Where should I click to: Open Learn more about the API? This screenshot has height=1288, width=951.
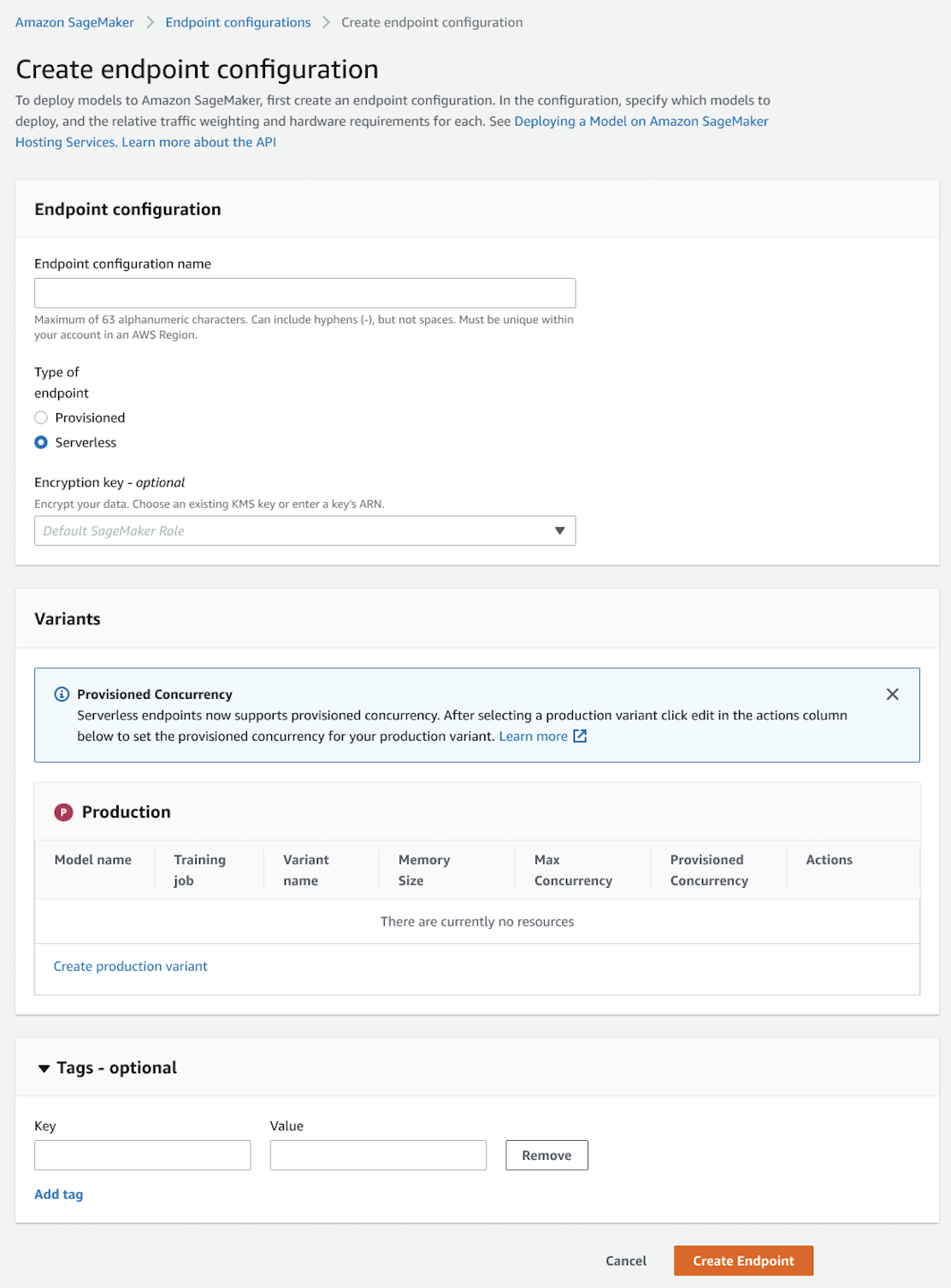click(x=198, y=141)
